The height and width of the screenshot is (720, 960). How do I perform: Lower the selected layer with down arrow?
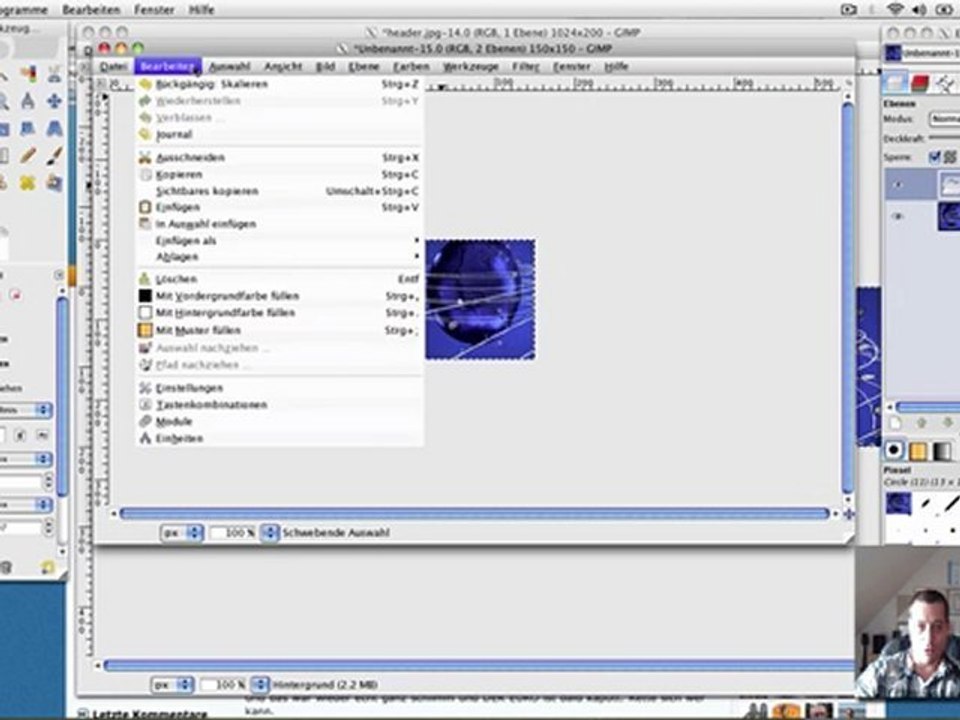coord(948,424)
